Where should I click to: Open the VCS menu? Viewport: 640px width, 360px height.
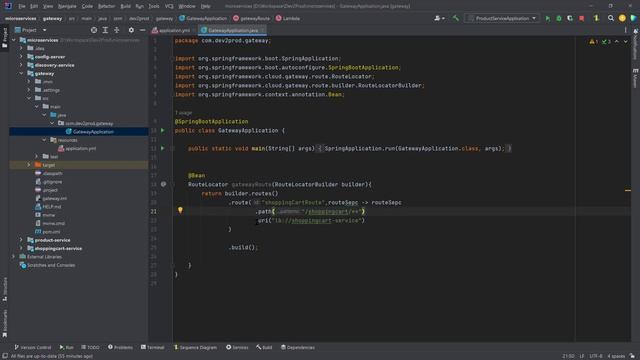pos(169,6)
